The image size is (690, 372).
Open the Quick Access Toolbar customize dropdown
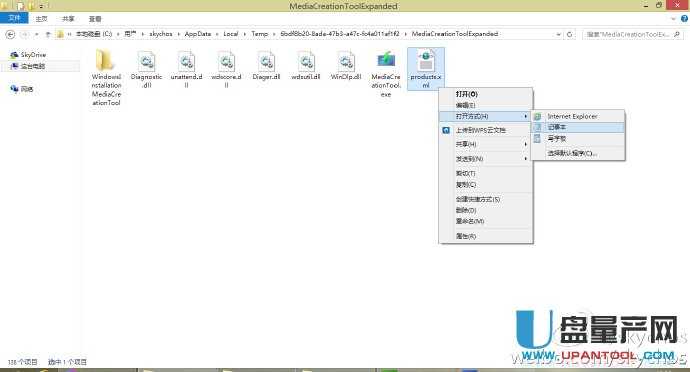click(x=41, y=6)
